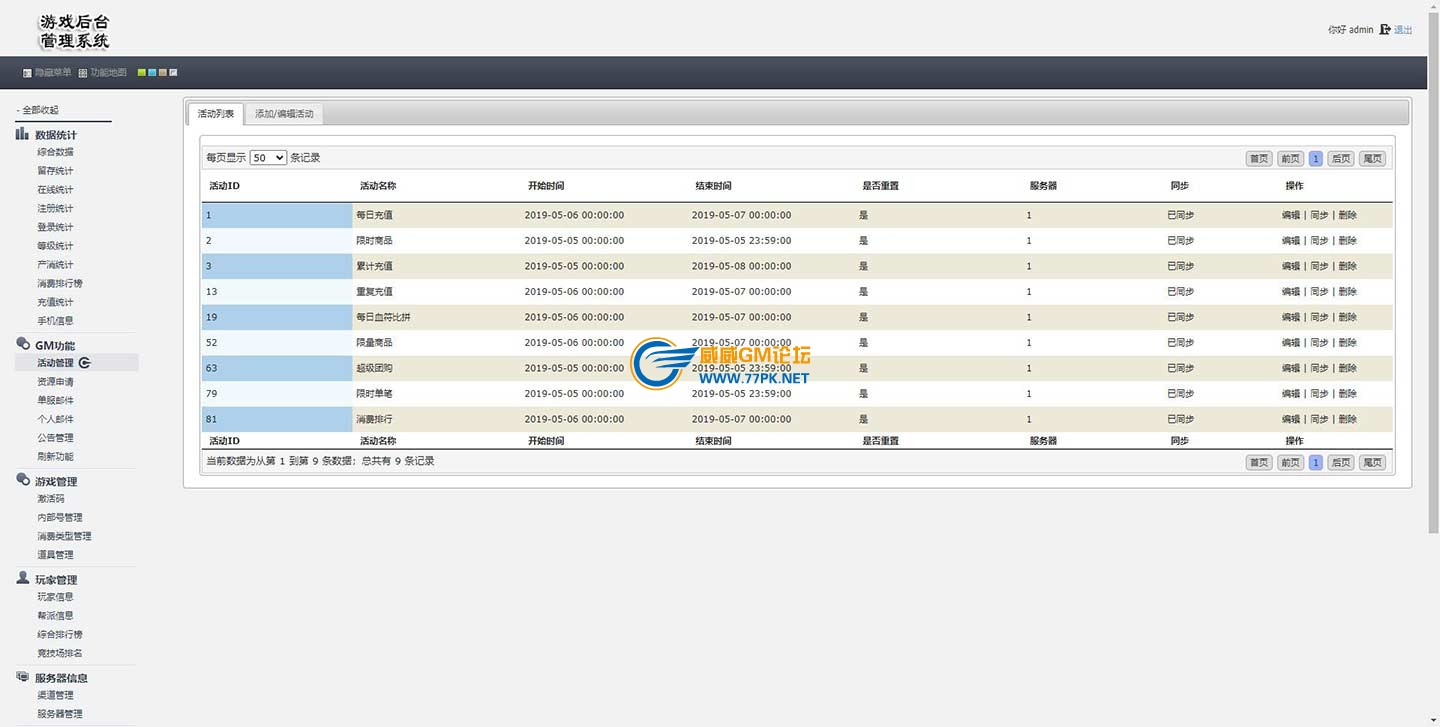The width and height of the screenshot is (1440, 727).
Task: Click the 功能地图 function map icon
Action: (x=82, y=73)
